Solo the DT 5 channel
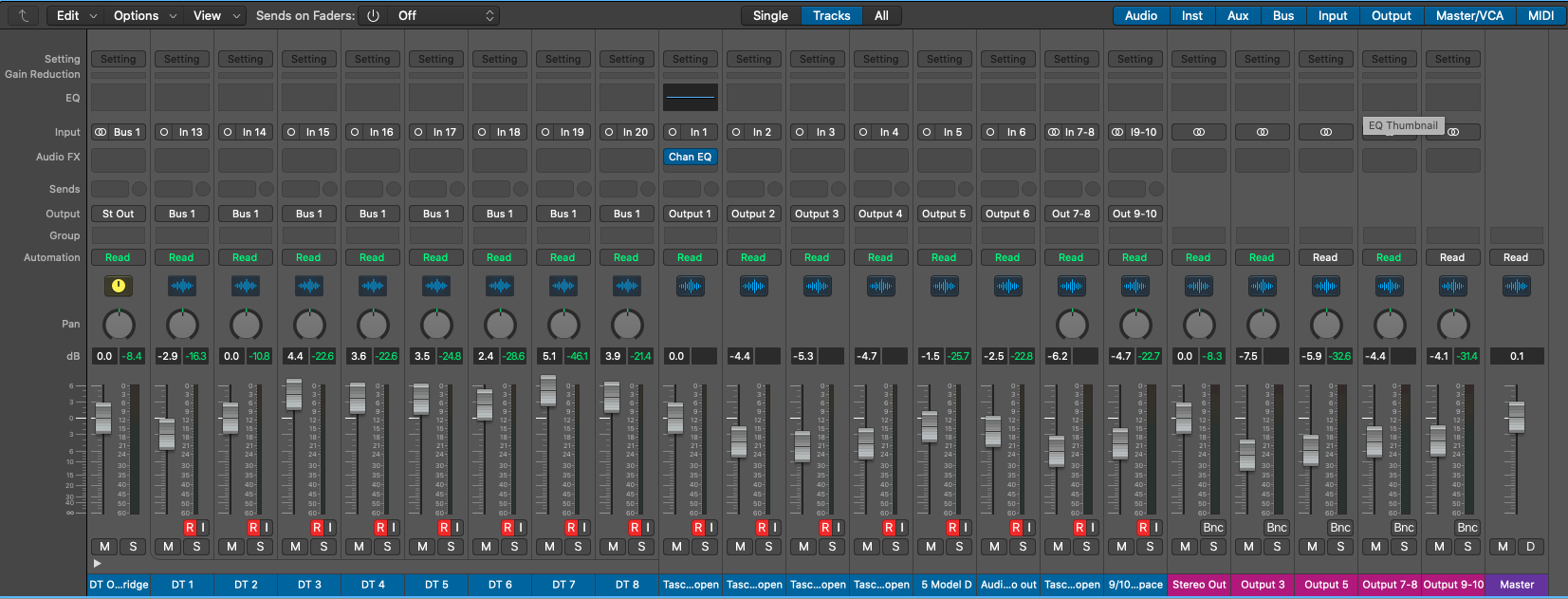Viewport: 1568px width, 599px height. pyautogui.click(x=451, y=547)
